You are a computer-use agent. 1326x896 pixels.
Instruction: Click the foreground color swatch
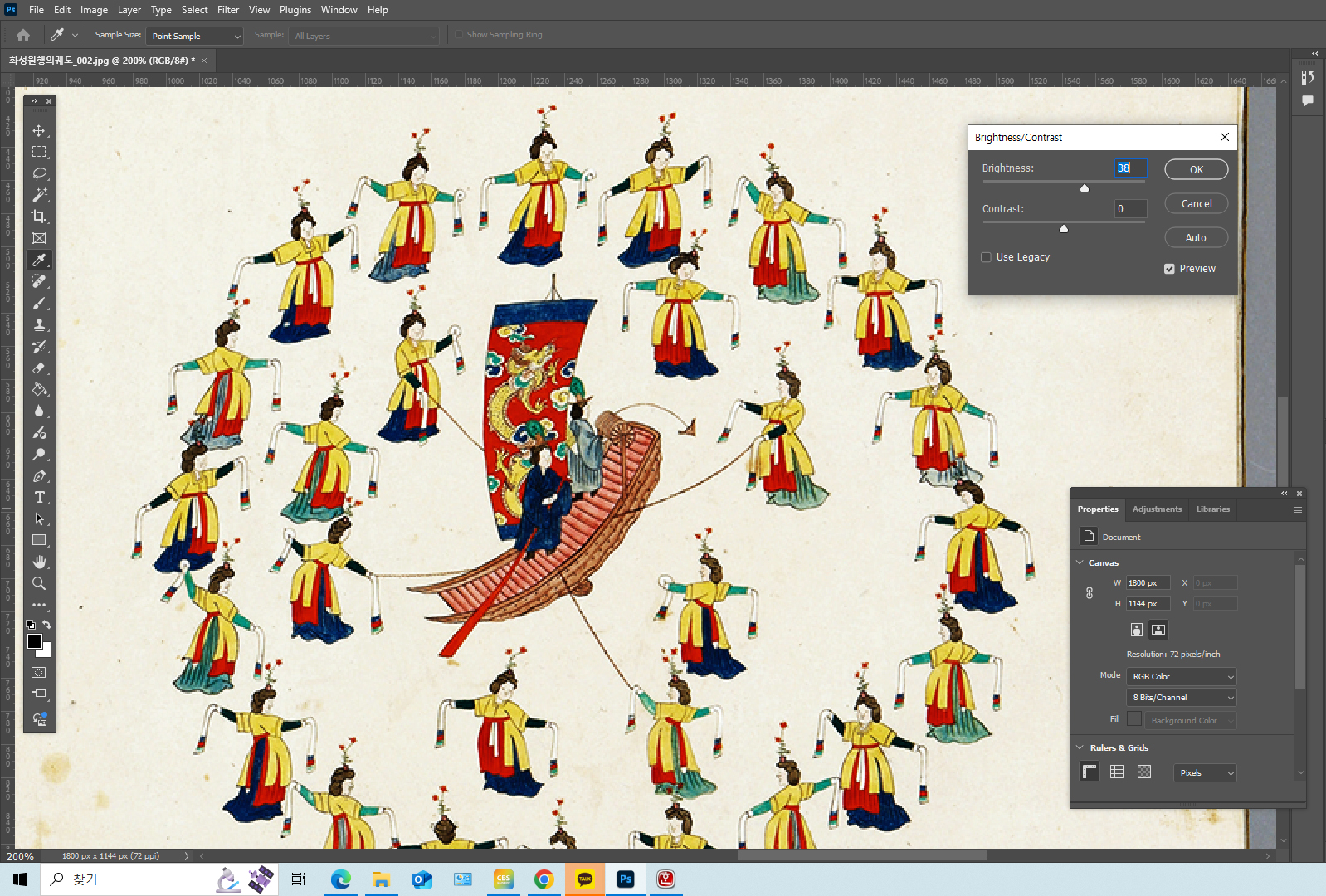tap(35, 641)
